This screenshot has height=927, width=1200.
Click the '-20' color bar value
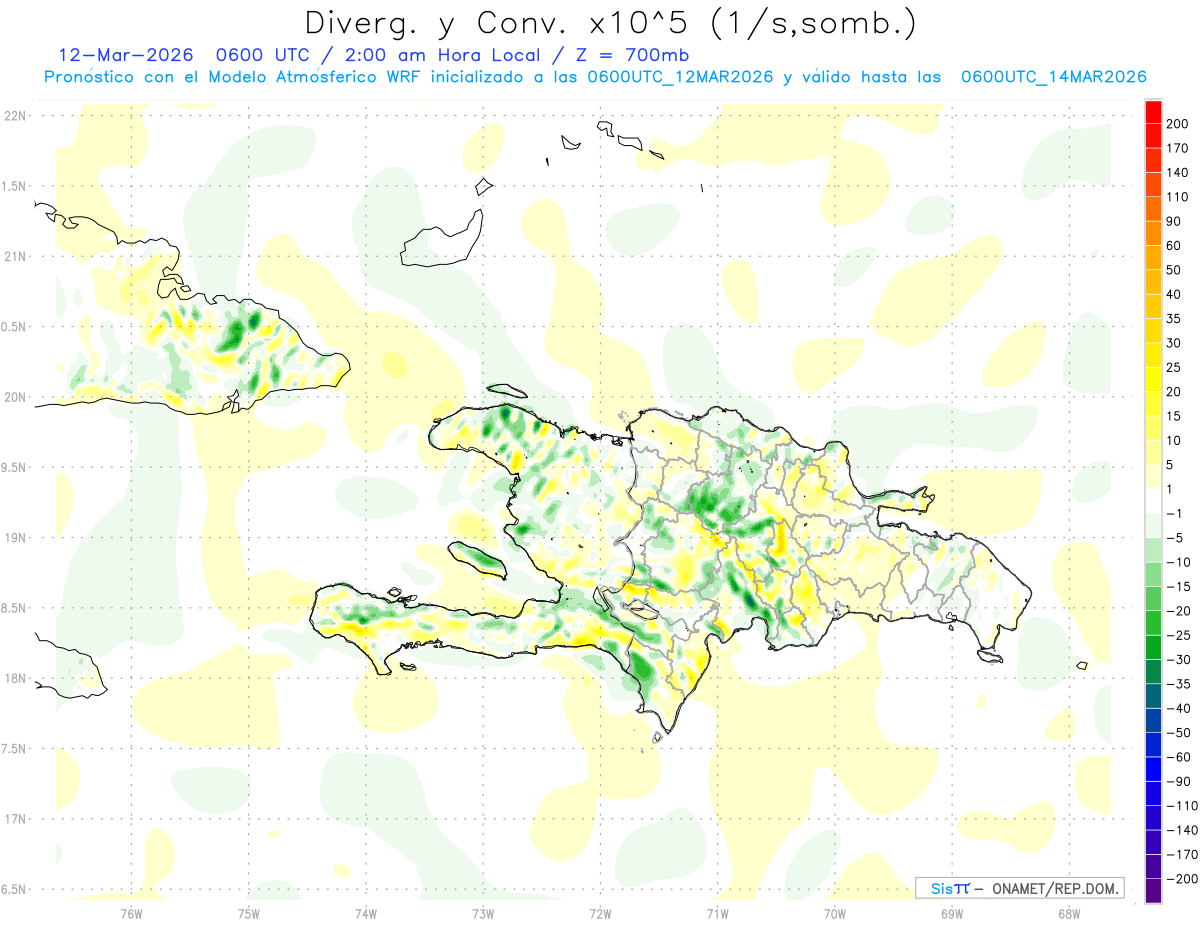click(1177, 611)
